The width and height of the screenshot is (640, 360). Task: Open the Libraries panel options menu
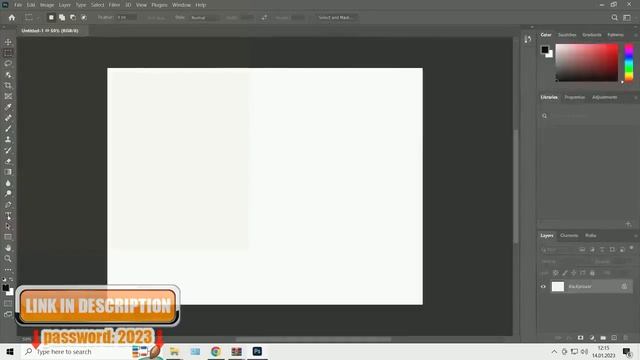(x=635, y=98)
